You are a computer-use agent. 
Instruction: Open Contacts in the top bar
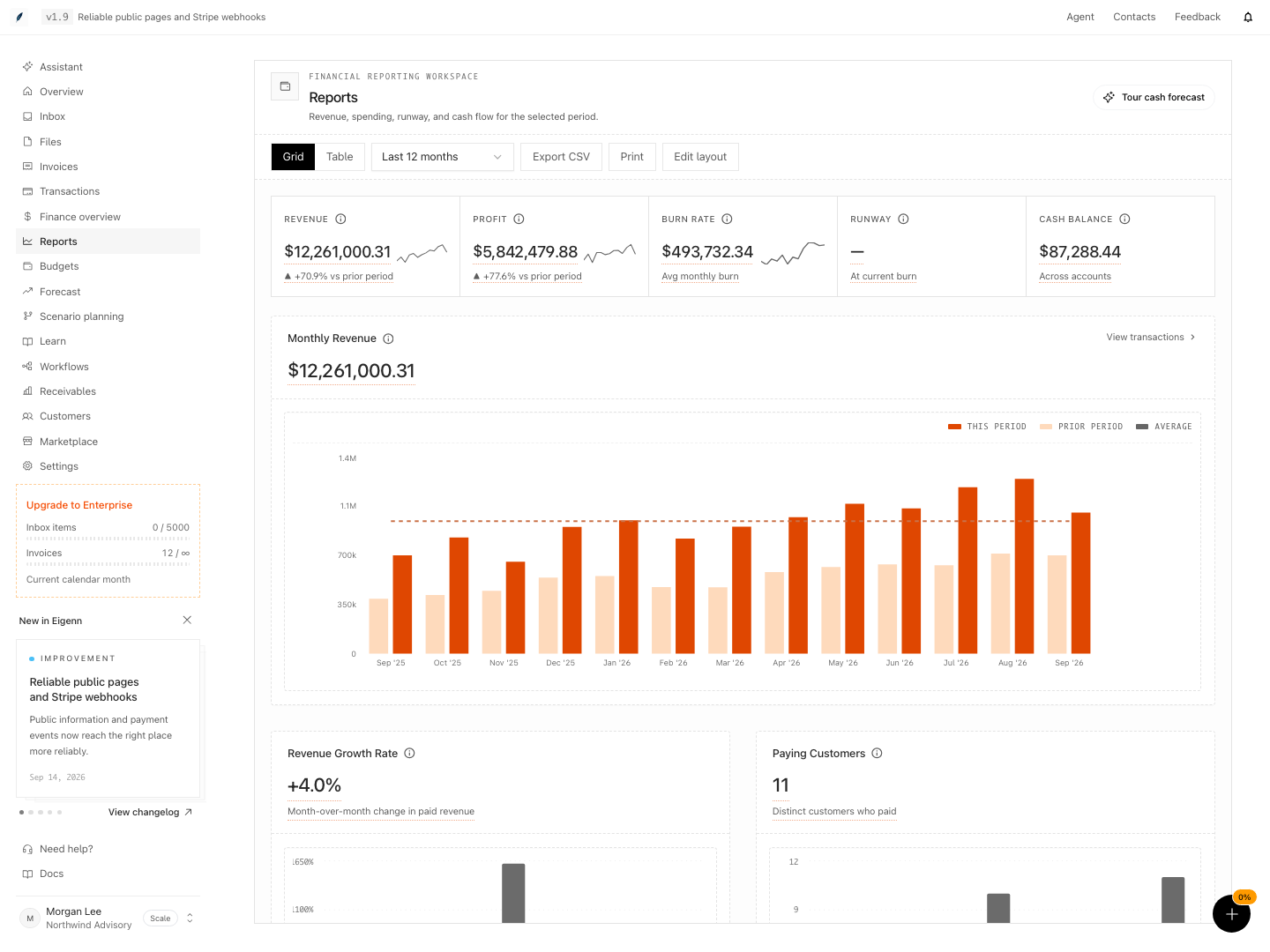1134,17
